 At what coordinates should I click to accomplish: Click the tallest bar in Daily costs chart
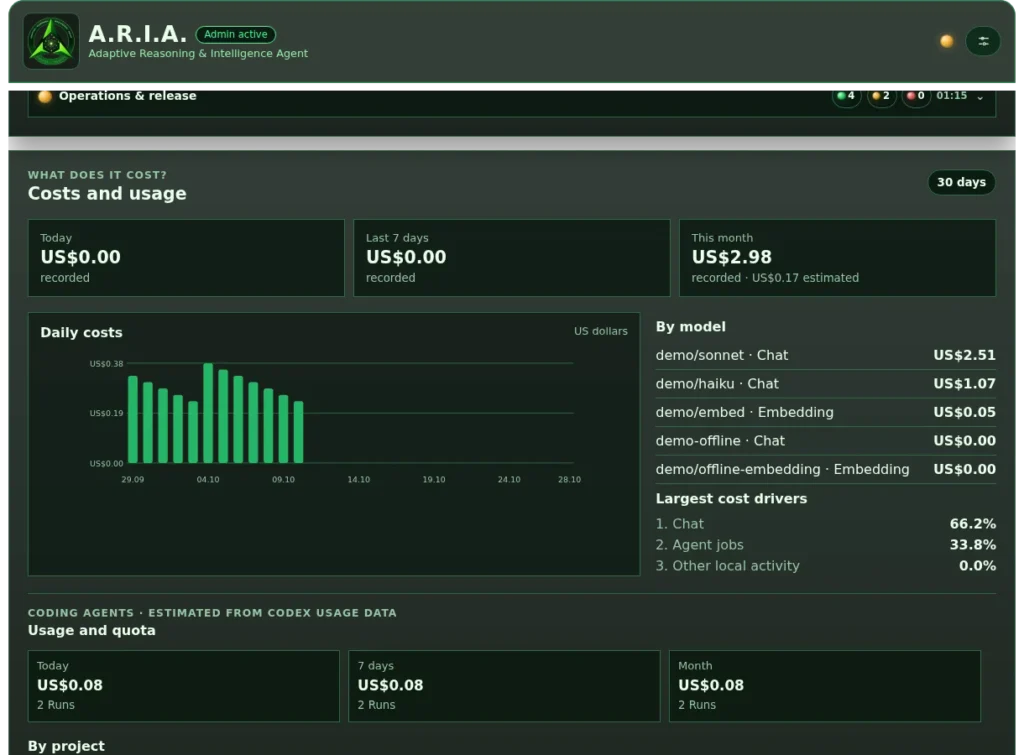click(x=208, y=413)
